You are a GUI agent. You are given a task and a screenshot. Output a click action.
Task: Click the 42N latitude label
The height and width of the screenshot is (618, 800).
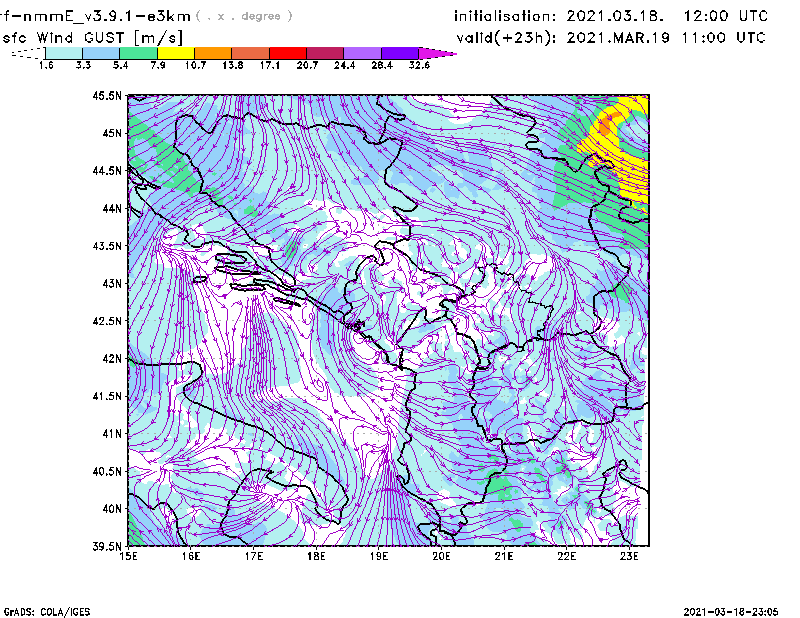pos(112,358)
